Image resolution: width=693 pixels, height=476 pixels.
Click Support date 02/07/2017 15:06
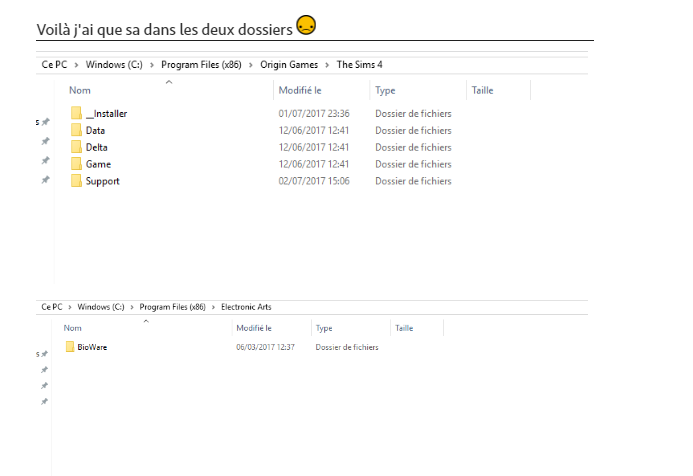[314, 181]
